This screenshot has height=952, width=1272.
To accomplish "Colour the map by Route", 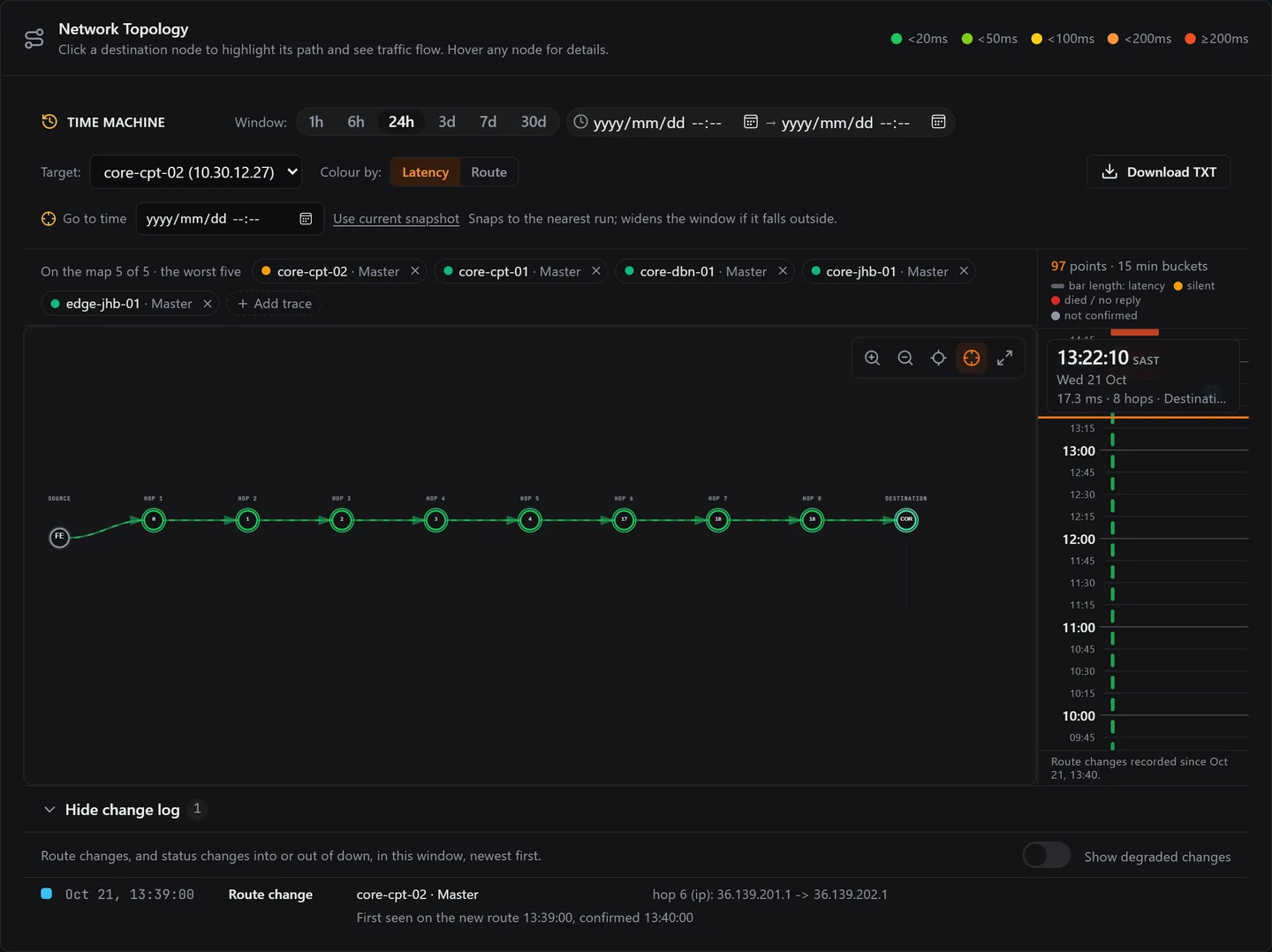I will 488,172.
